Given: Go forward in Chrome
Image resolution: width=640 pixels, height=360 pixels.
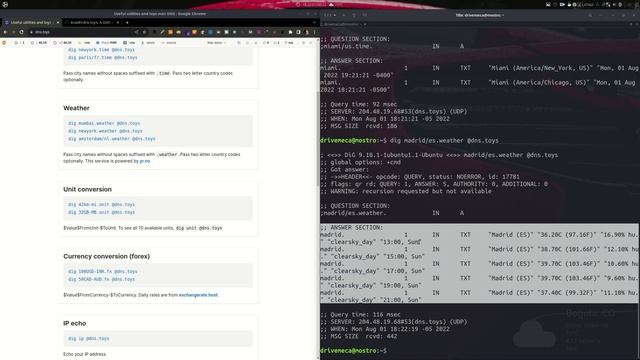Looking at the screenshot, I should (13, 32).
